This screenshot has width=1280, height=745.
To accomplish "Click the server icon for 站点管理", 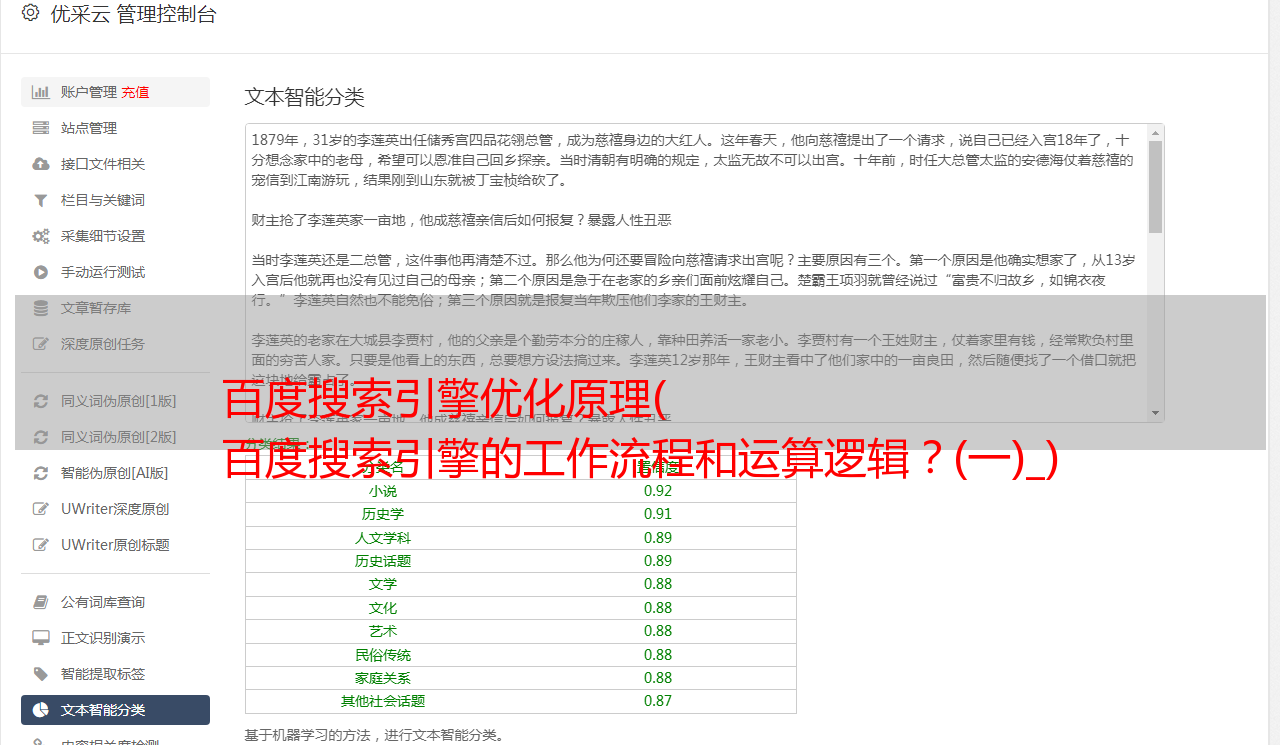I will pyautogui.click(x=41, y=128).
